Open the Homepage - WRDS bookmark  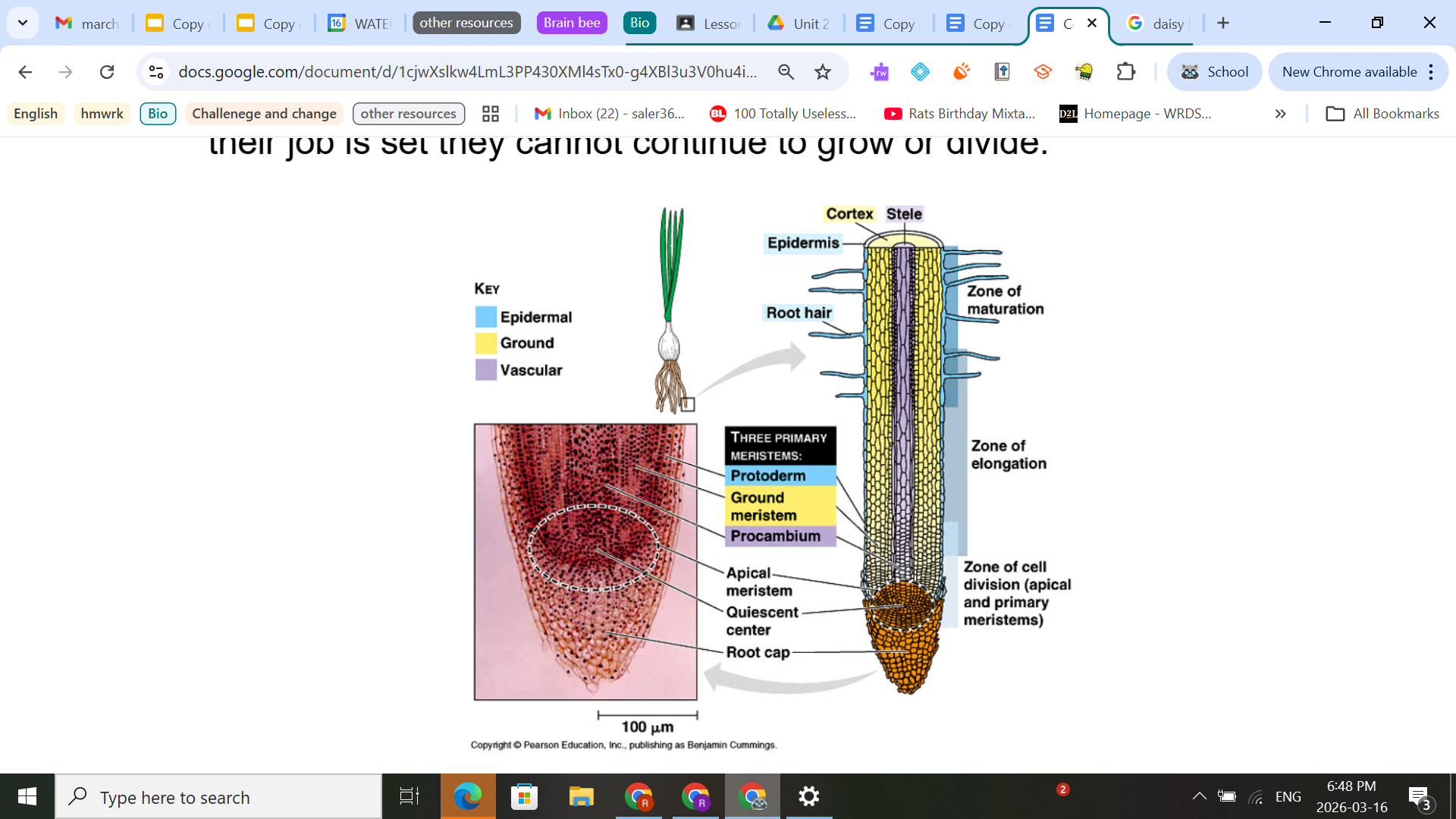1135,114
